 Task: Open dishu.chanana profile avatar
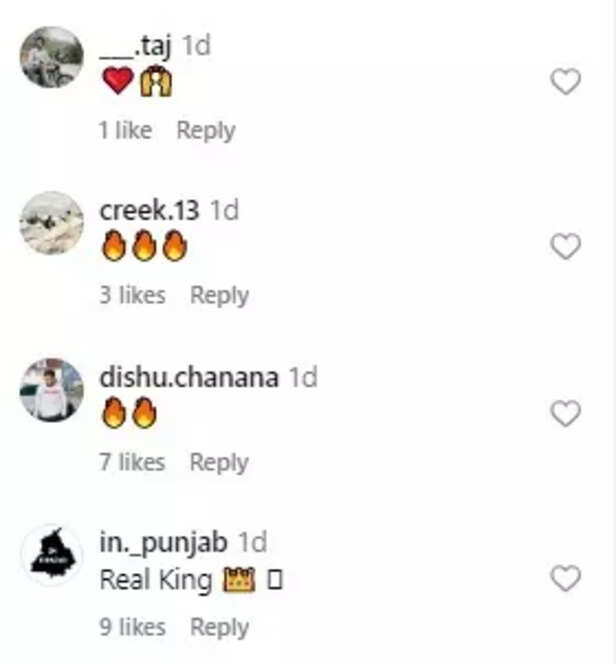tap(51, 388)
